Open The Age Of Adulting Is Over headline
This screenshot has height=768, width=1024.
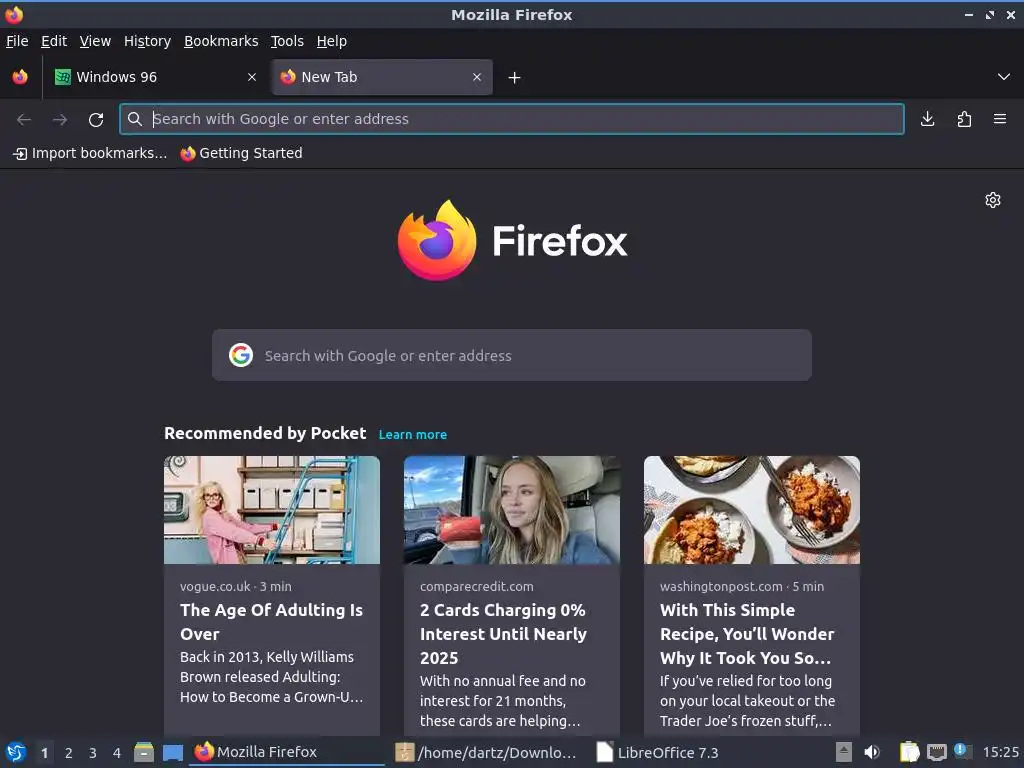click(271, 622)
